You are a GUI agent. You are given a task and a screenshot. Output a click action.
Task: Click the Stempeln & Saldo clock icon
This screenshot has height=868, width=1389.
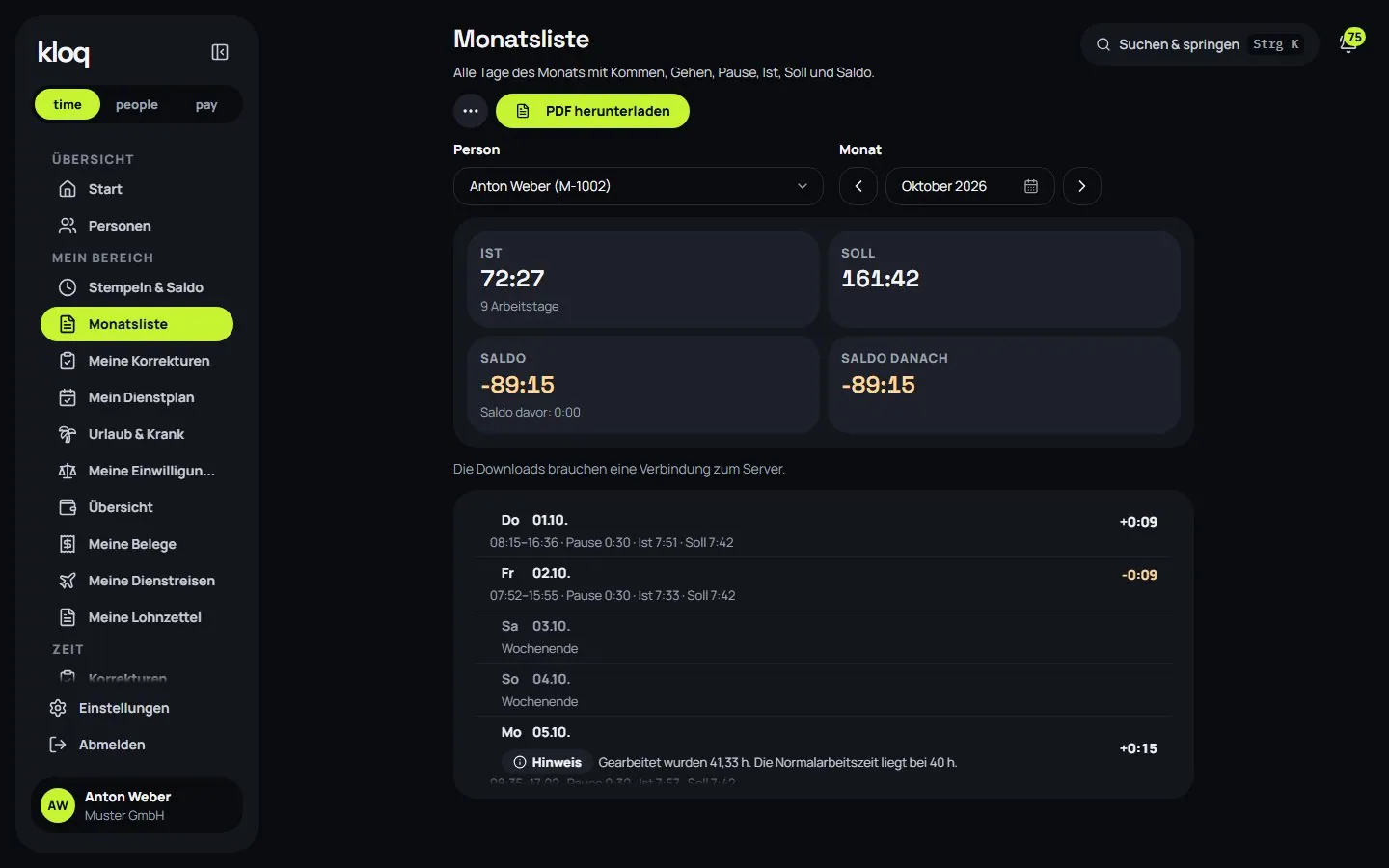coord(68,287)
